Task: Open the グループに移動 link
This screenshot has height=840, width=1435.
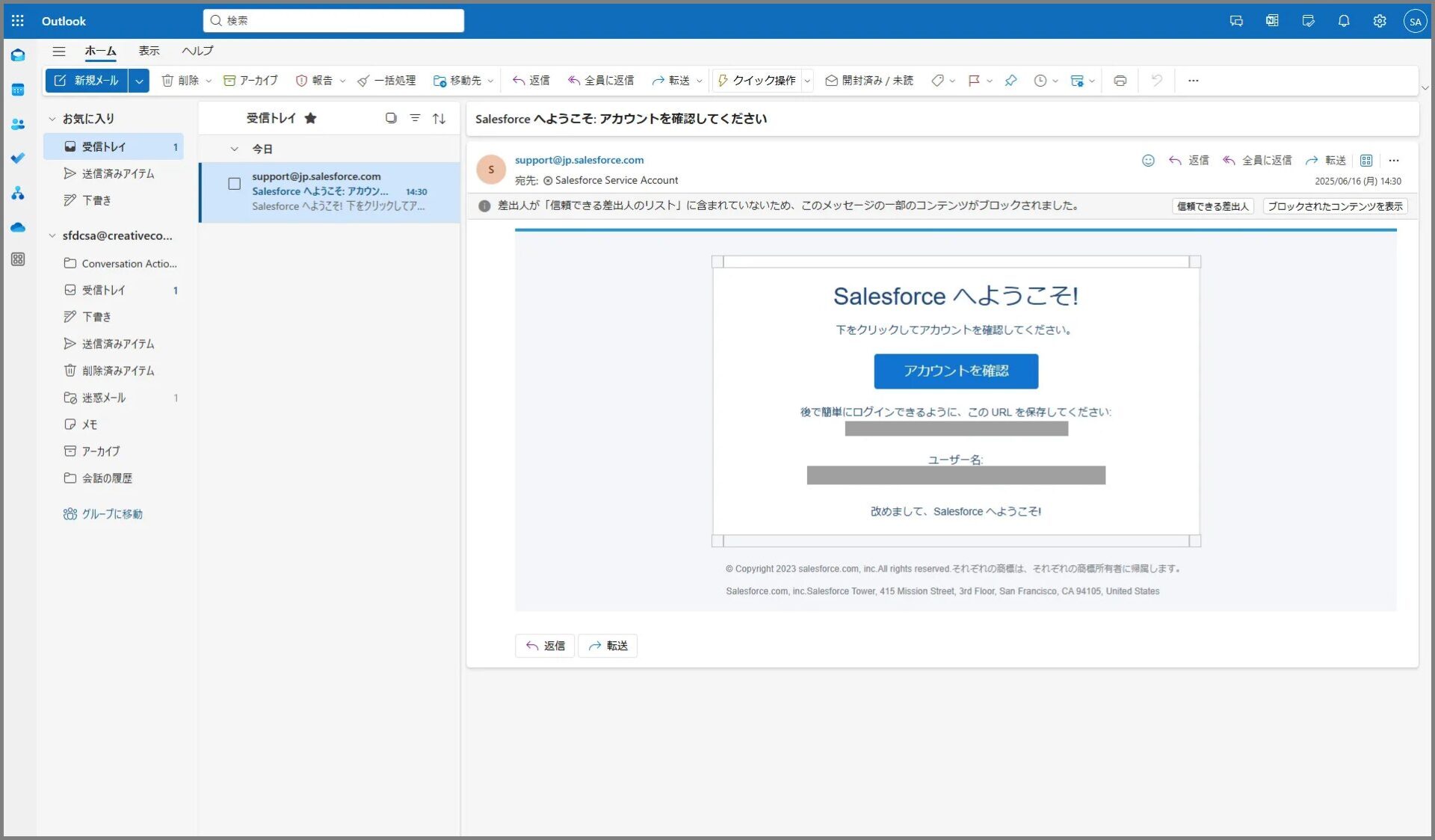Action: point(103,514)
